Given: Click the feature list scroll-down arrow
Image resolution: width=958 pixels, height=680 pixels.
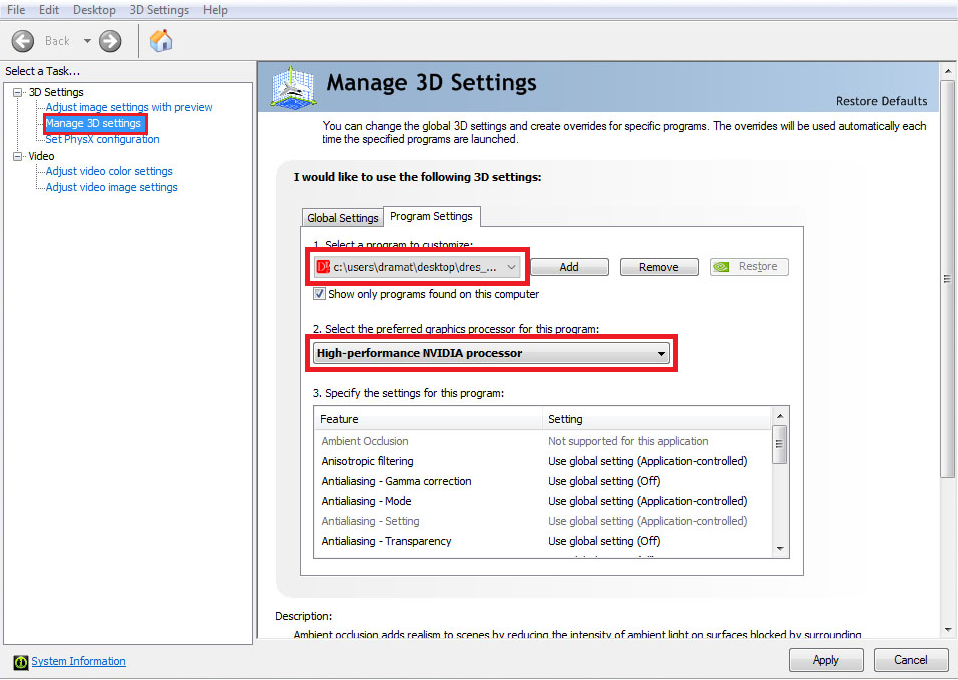Looking at the screenshot, I should (780, 549).
